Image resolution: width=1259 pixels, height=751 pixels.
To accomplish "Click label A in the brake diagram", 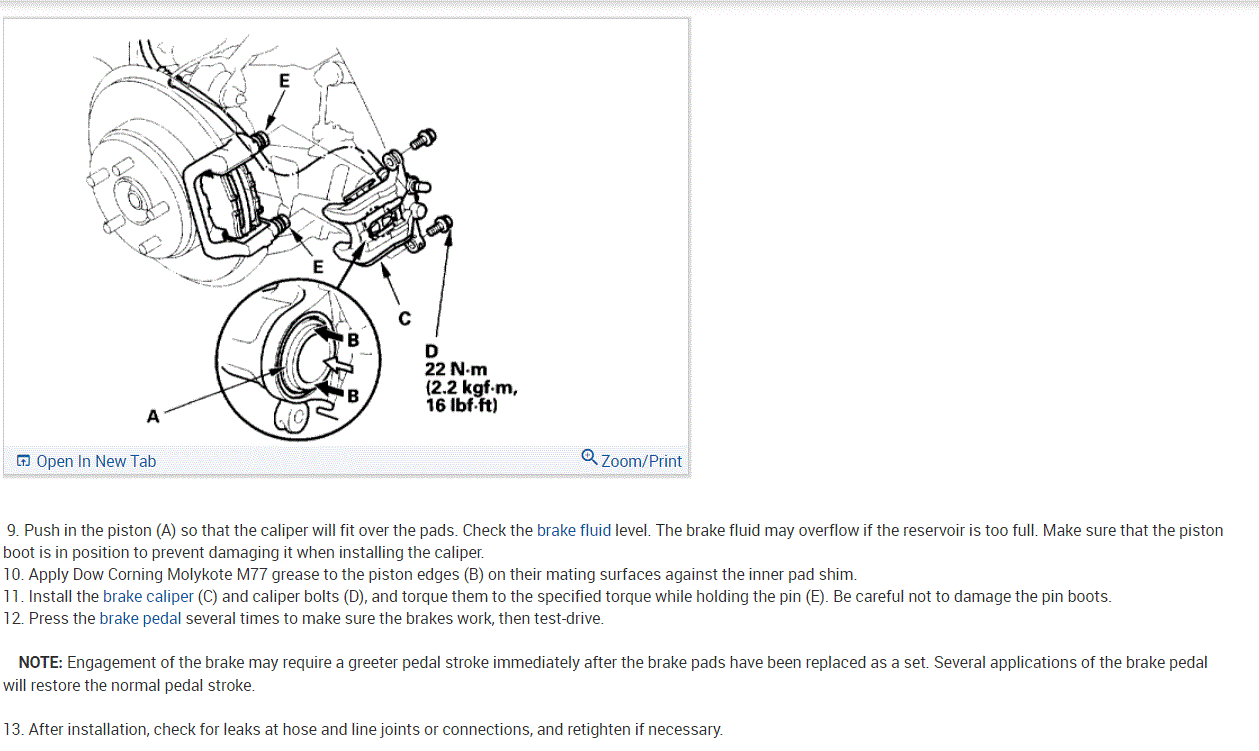I will click(x=153, y=416).
